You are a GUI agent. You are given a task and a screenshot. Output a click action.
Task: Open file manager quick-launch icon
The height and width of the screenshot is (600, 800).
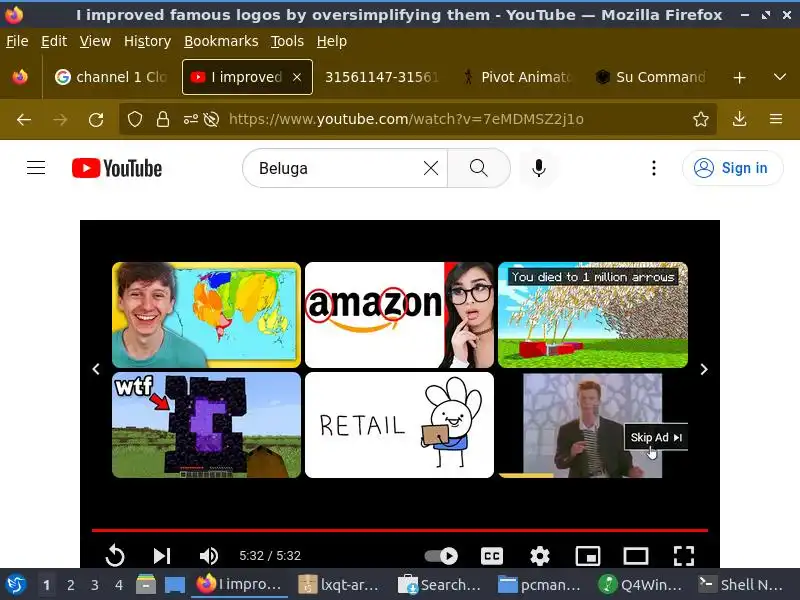point(145,585)
